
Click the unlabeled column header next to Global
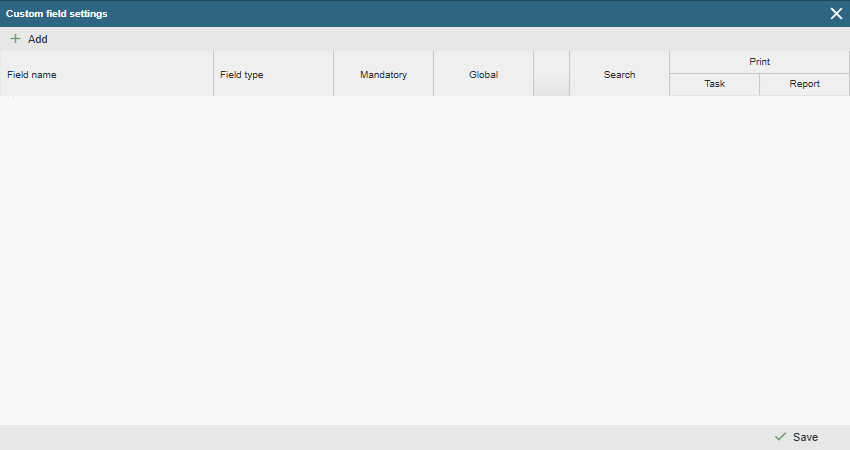coord(551,74)
